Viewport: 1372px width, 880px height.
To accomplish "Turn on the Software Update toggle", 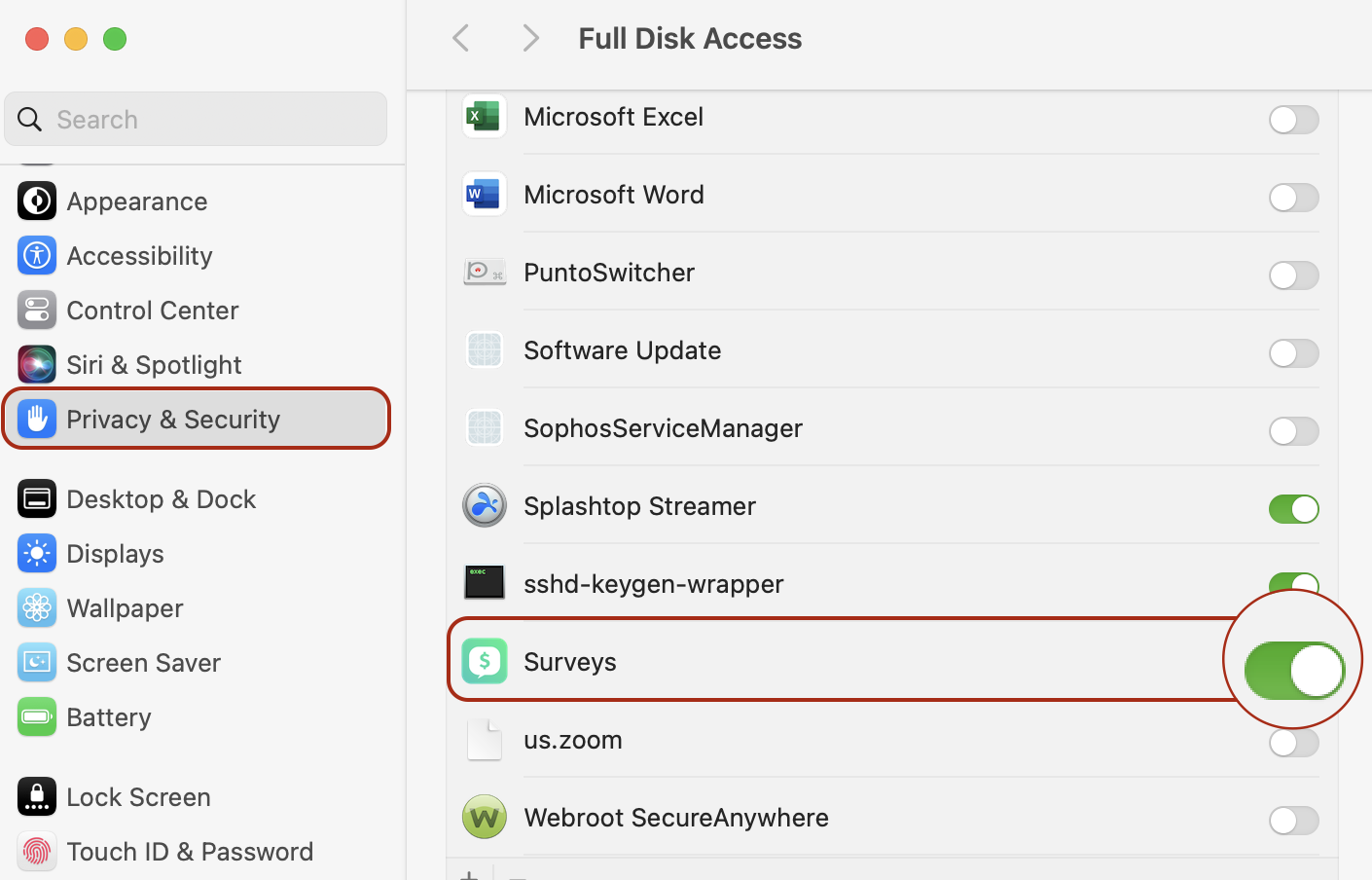I will point(1293,353).
